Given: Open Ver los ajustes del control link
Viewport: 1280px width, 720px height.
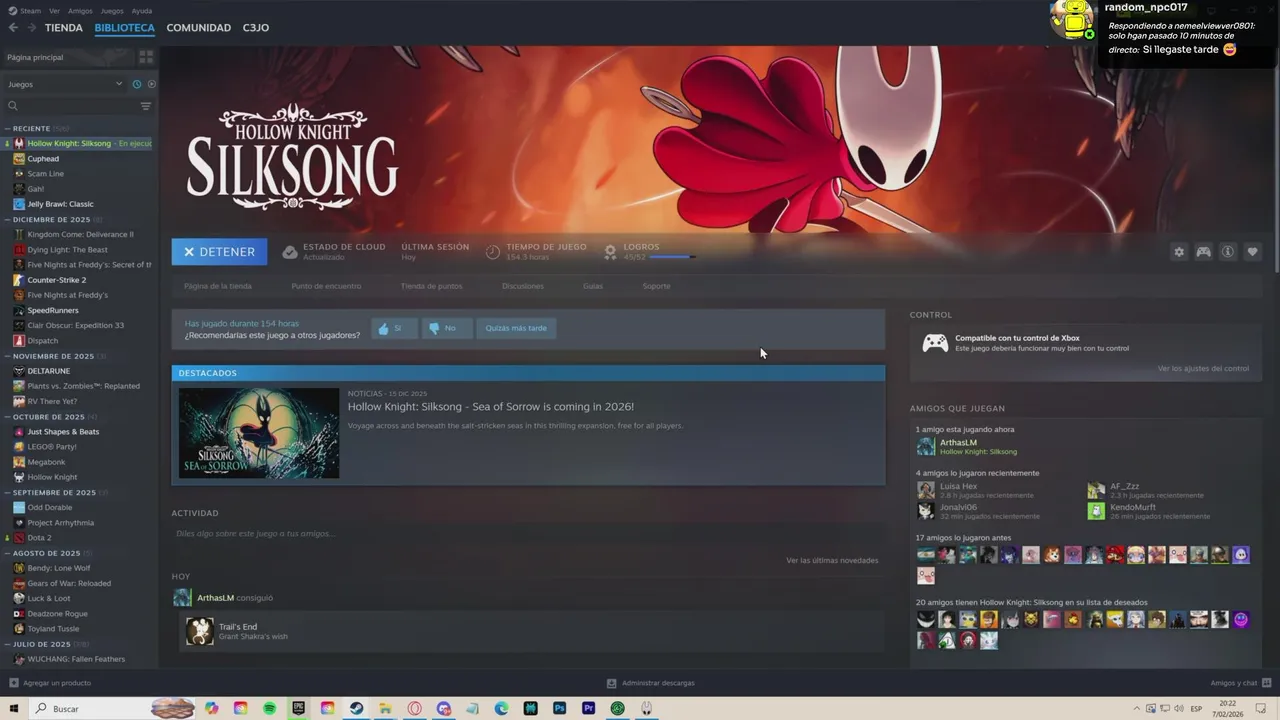Looking at the screenshot, I should 1203,369.
